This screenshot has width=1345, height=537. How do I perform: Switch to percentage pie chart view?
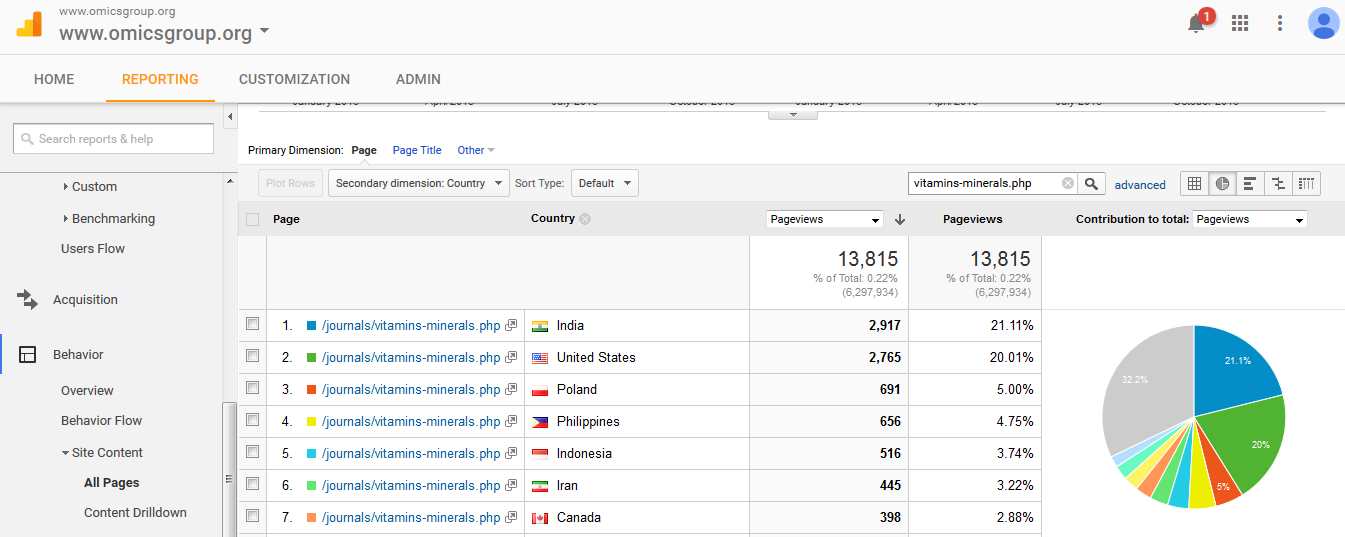1222,183
